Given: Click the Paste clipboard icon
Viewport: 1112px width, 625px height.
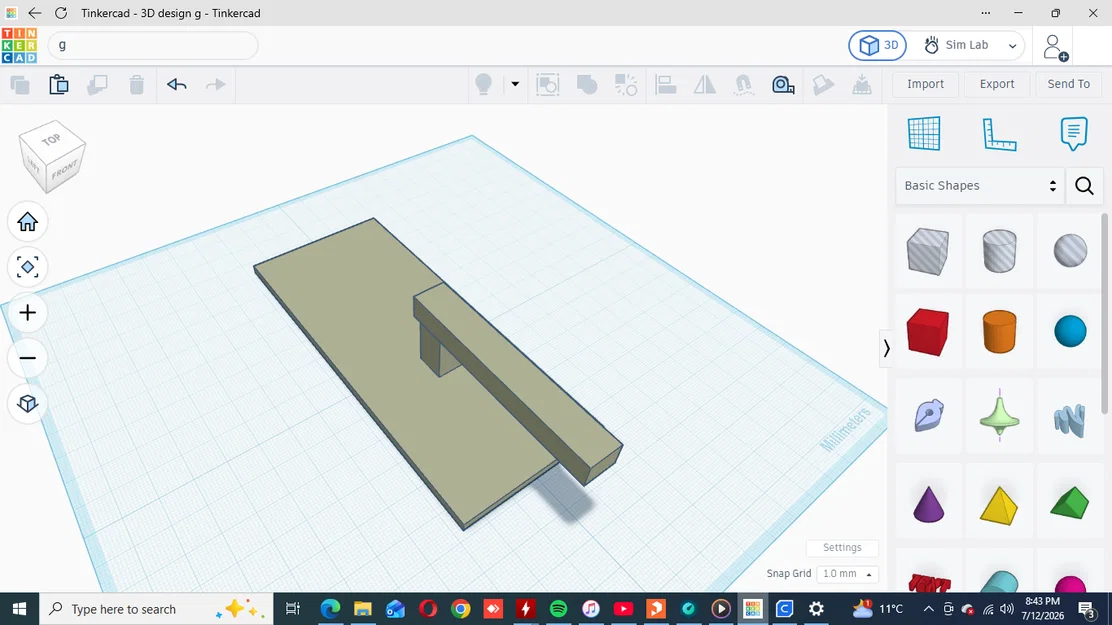Looking at the screenshot, I should pos(59,84).
